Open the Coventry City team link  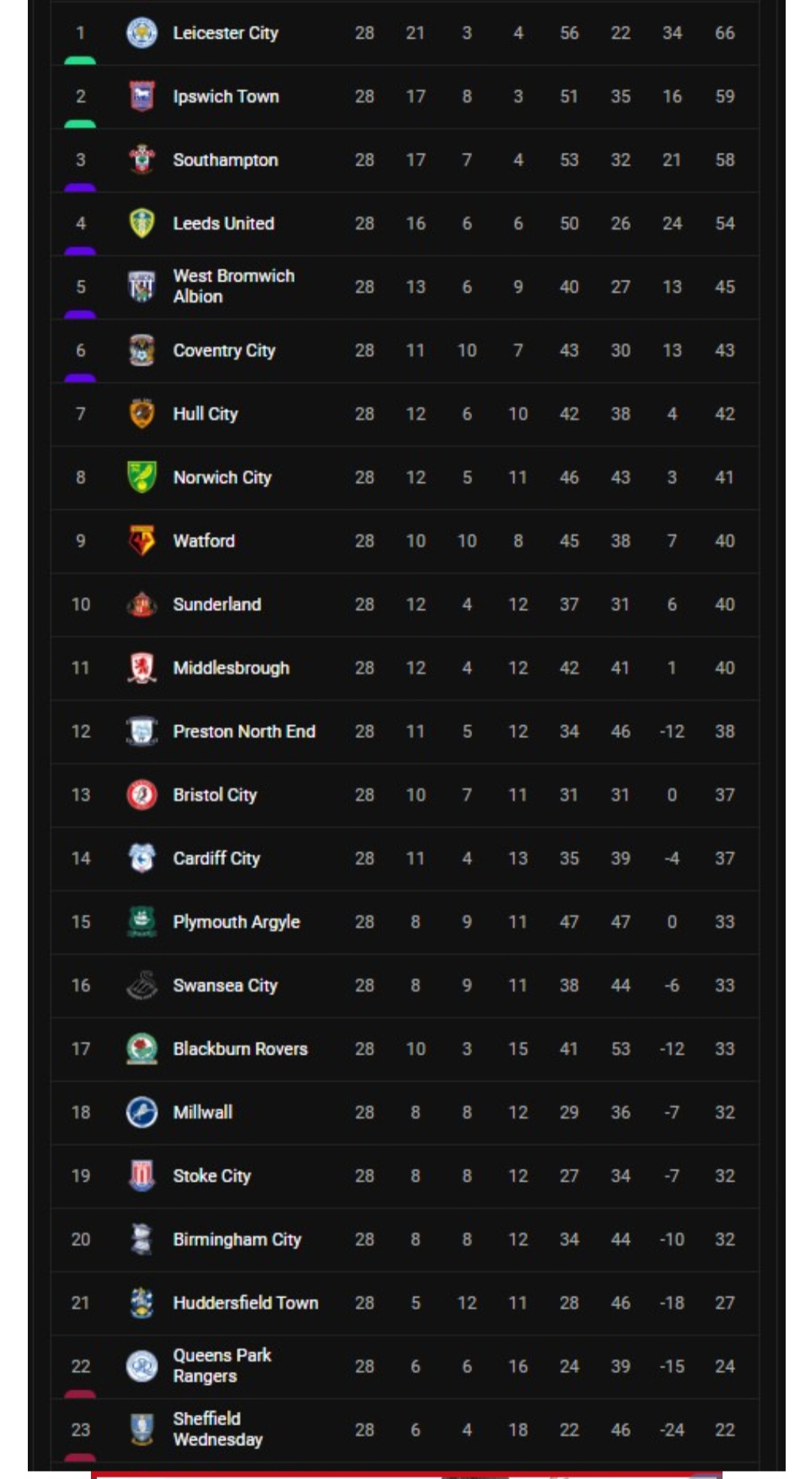point(224,350)
